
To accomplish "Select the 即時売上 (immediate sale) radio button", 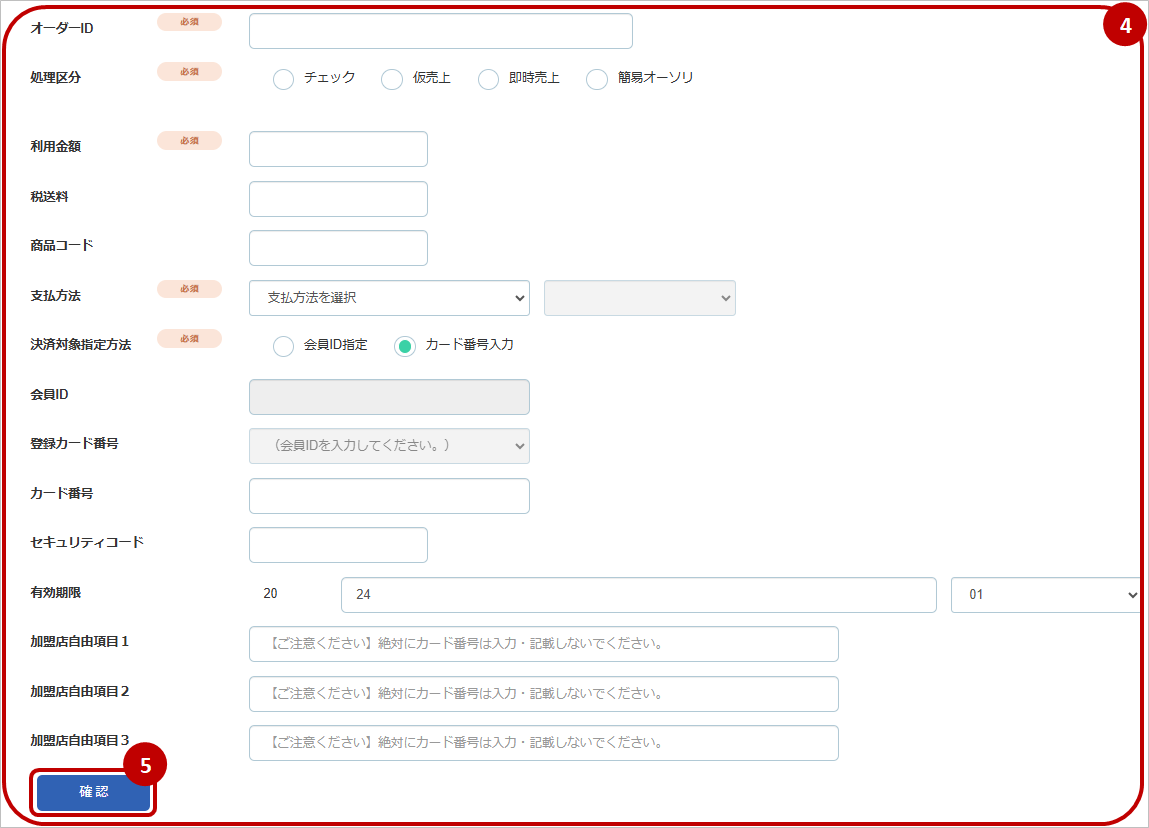I will pos(488,78).
